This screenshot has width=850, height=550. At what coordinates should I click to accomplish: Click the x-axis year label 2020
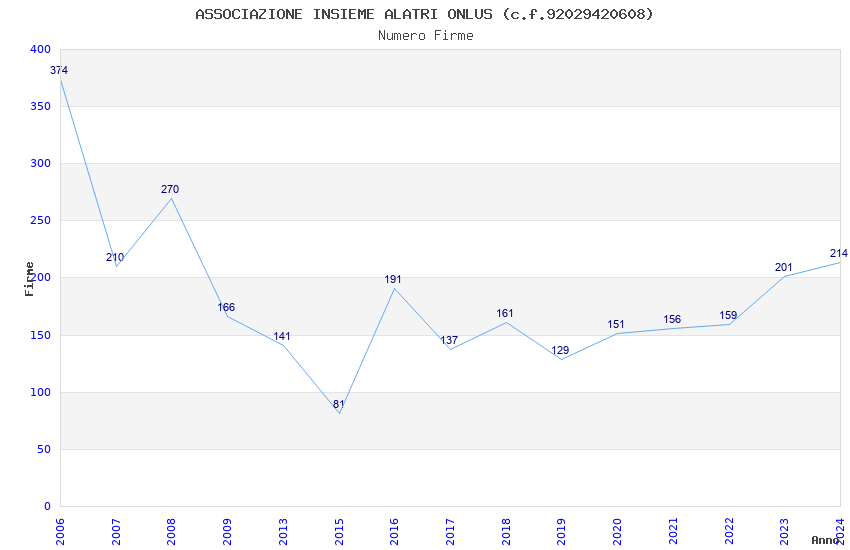(617, 532)
